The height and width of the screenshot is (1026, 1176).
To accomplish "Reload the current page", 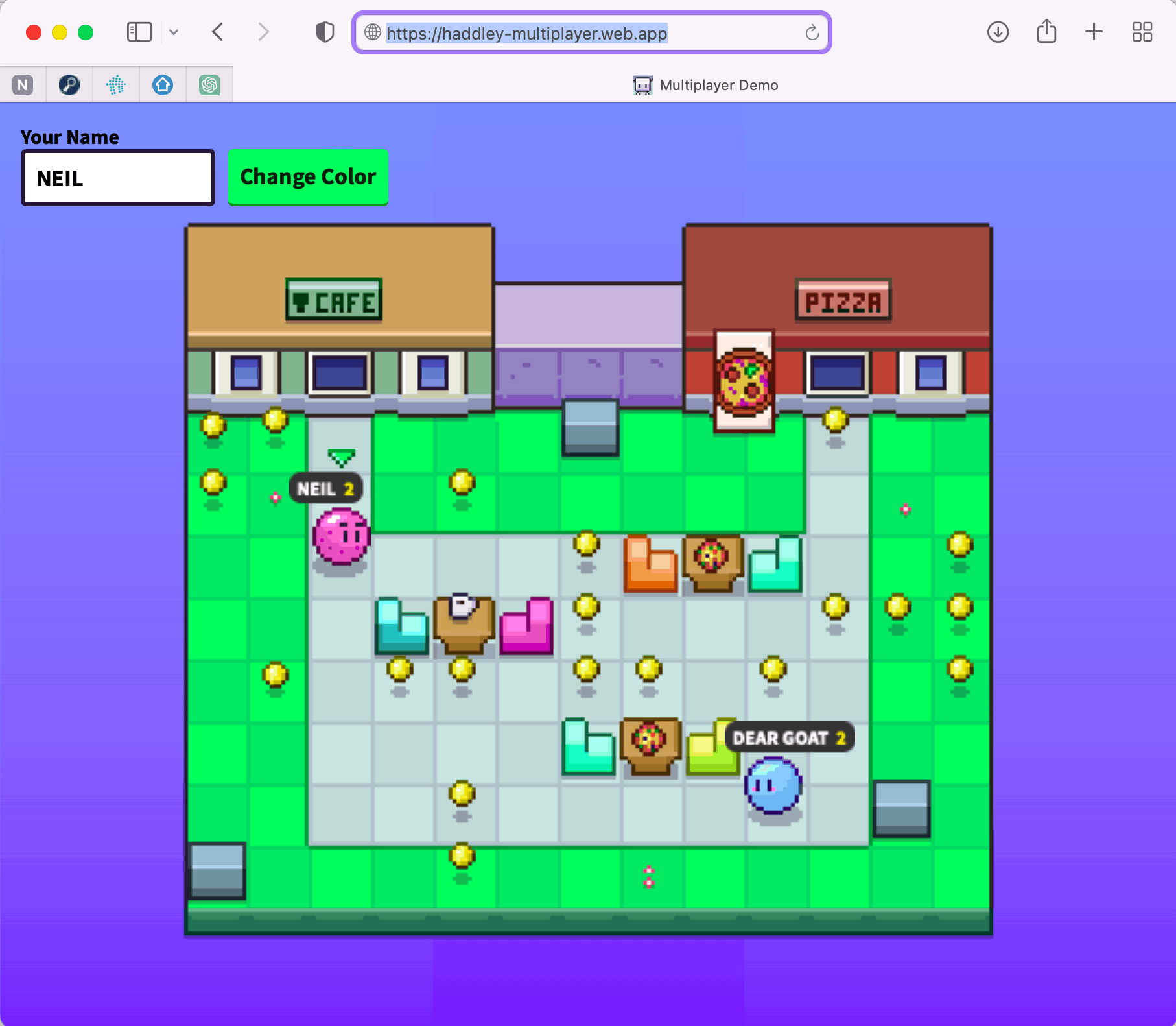I will point(812,32).
